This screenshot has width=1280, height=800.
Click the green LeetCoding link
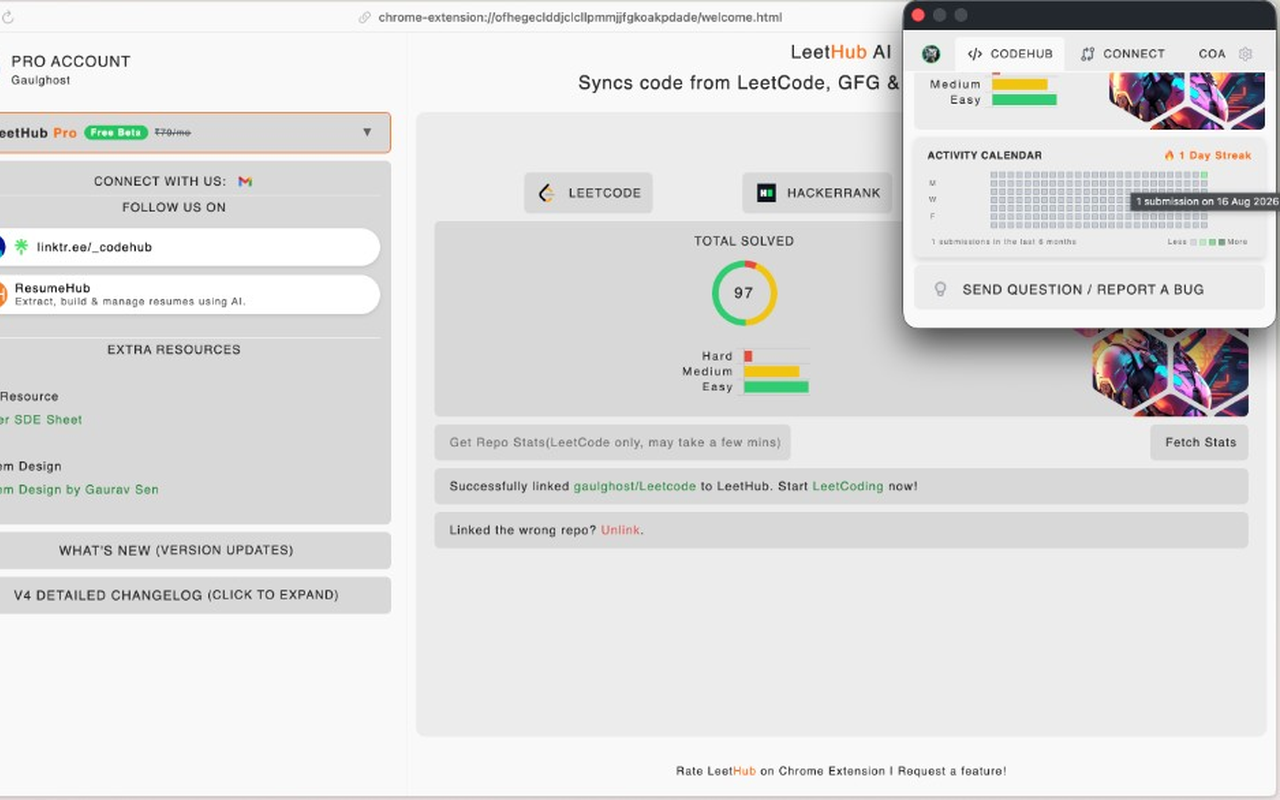(848, 486)
